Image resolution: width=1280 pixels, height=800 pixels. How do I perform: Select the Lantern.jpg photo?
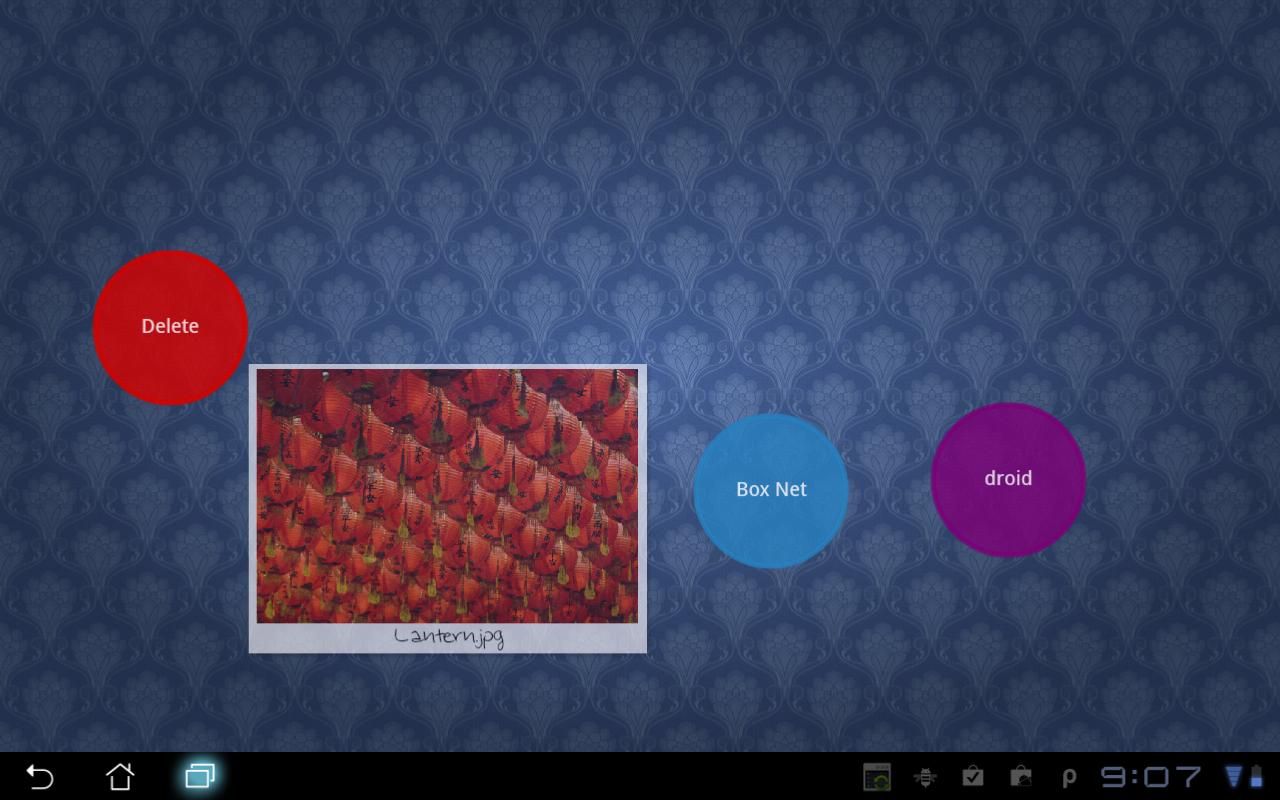[x=448, y=495]
